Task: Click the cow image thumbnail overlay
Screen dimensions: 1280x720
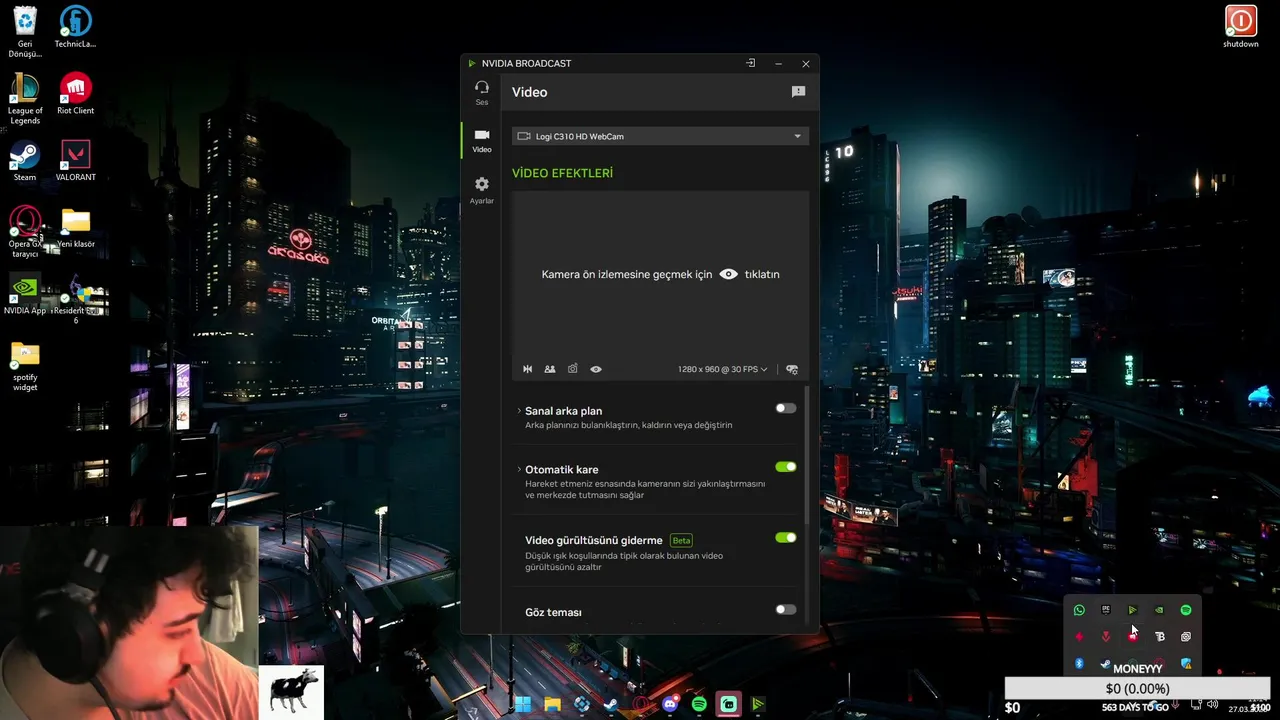Action: (291, 692)
